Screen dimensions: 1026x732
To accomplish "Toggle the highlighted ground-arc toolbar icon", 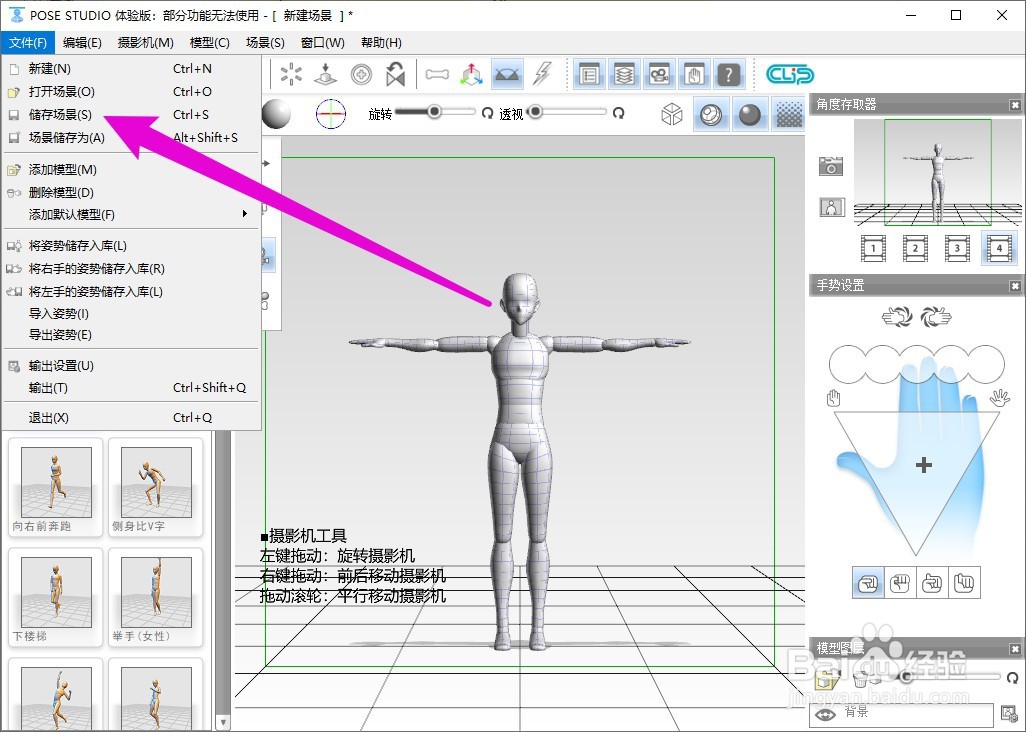I will tap(507, 75).
